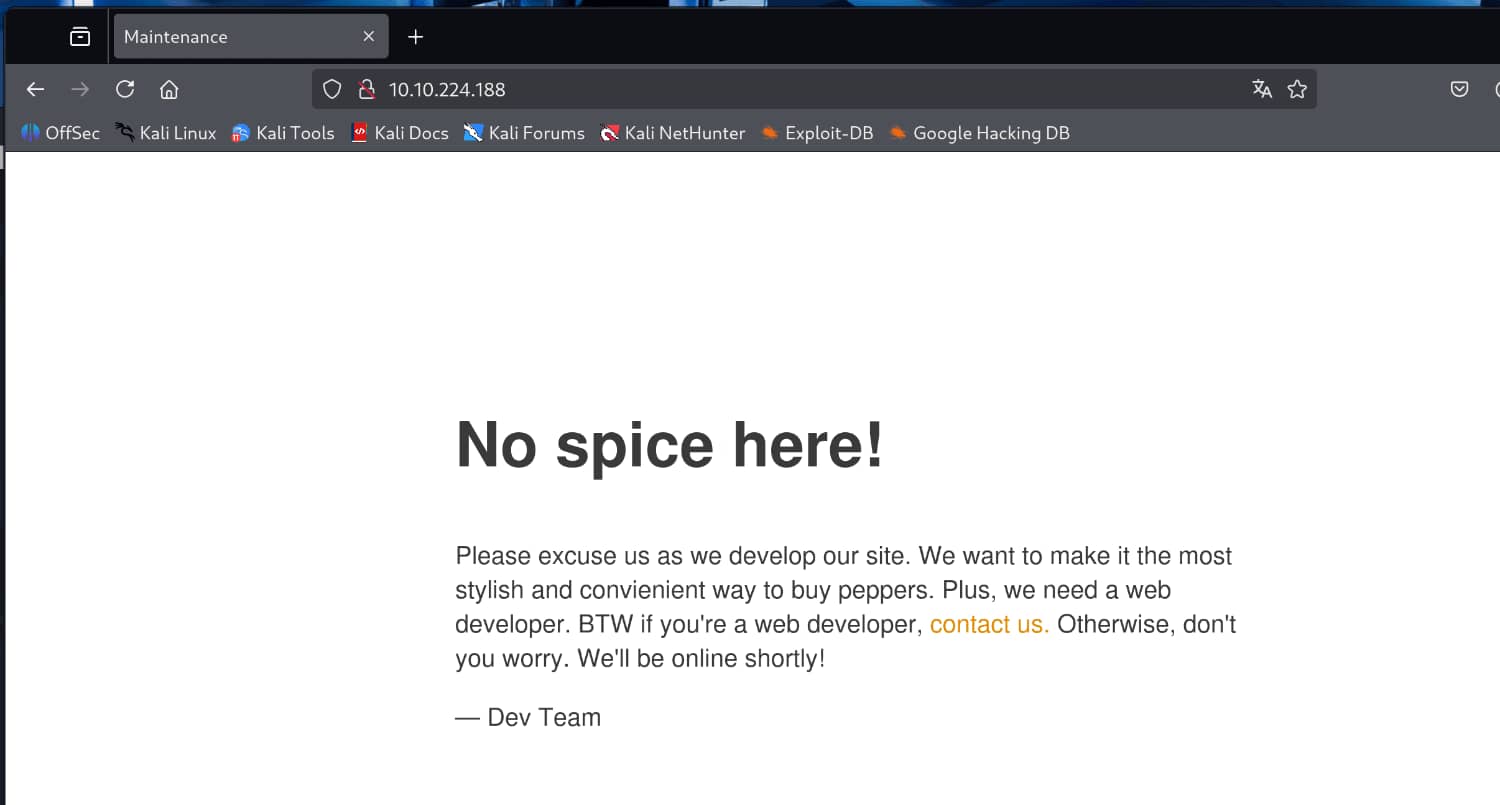Select the Maintenance tab
Image resolution: width=1500 pixels, height=805 pixels.
click(230, 37)
